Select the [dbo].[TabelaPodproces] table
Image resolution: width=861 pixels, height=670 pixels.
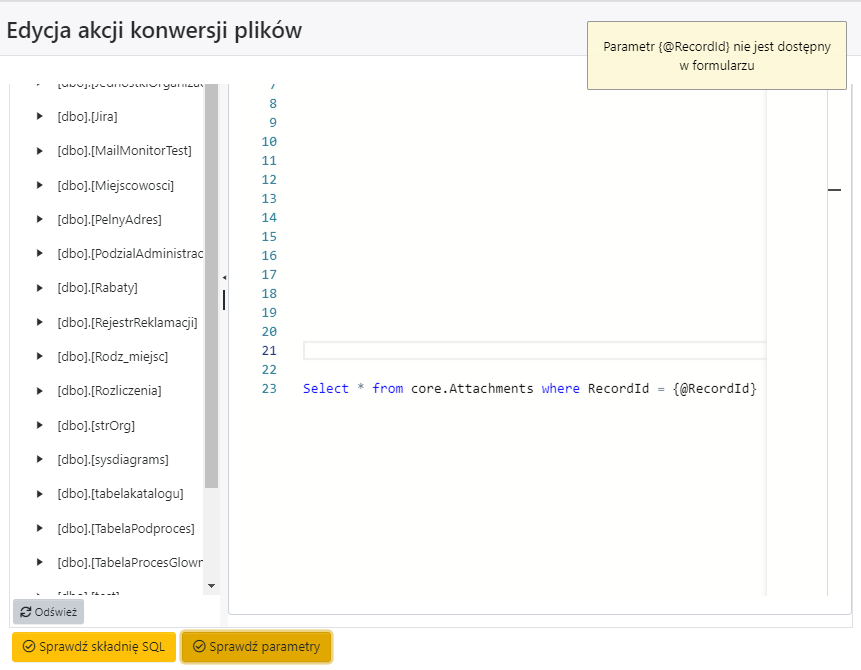point(125,528)
